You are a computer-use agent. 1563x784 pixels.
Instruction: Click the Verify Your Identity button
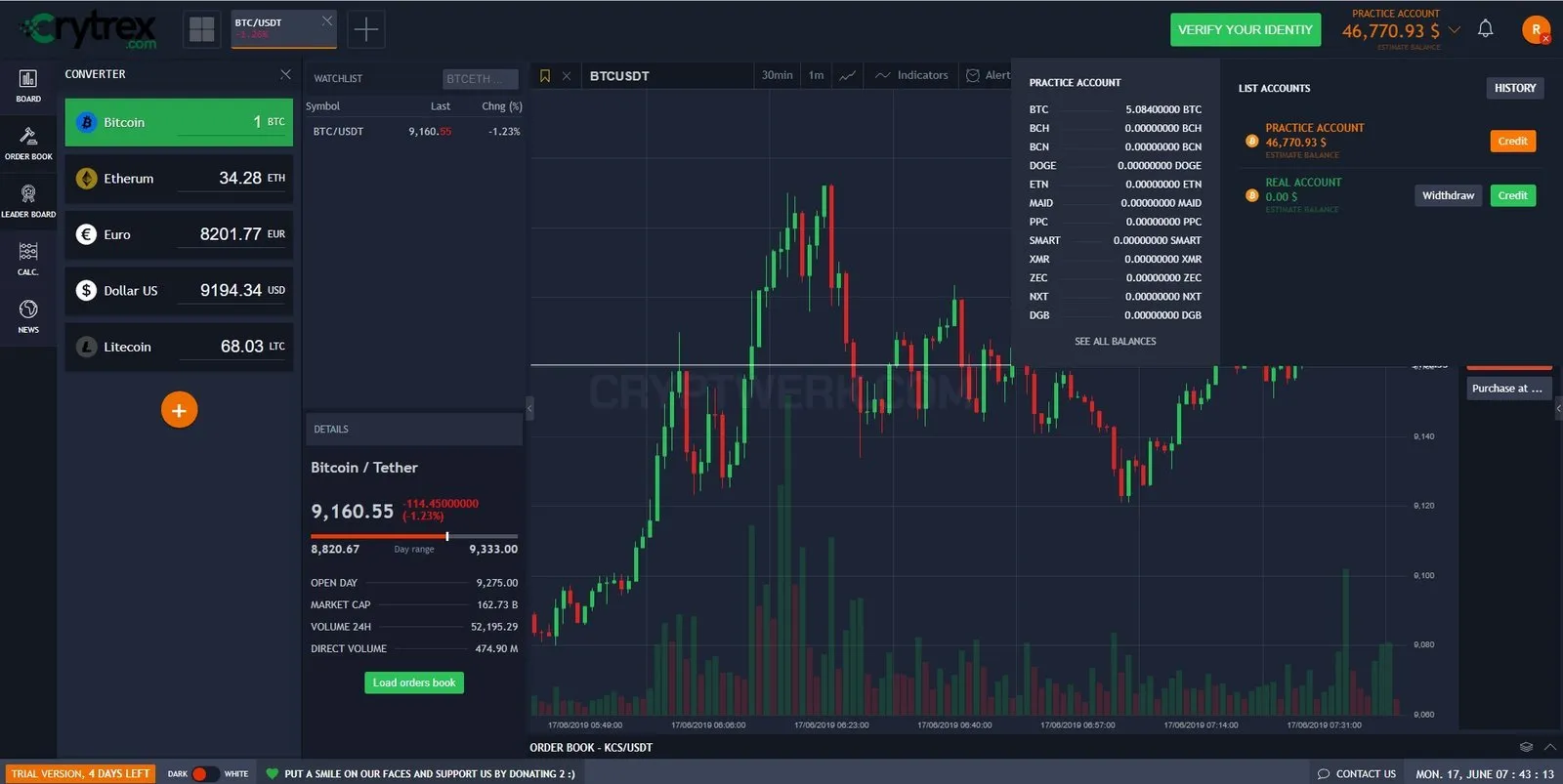coord(1246,29)
